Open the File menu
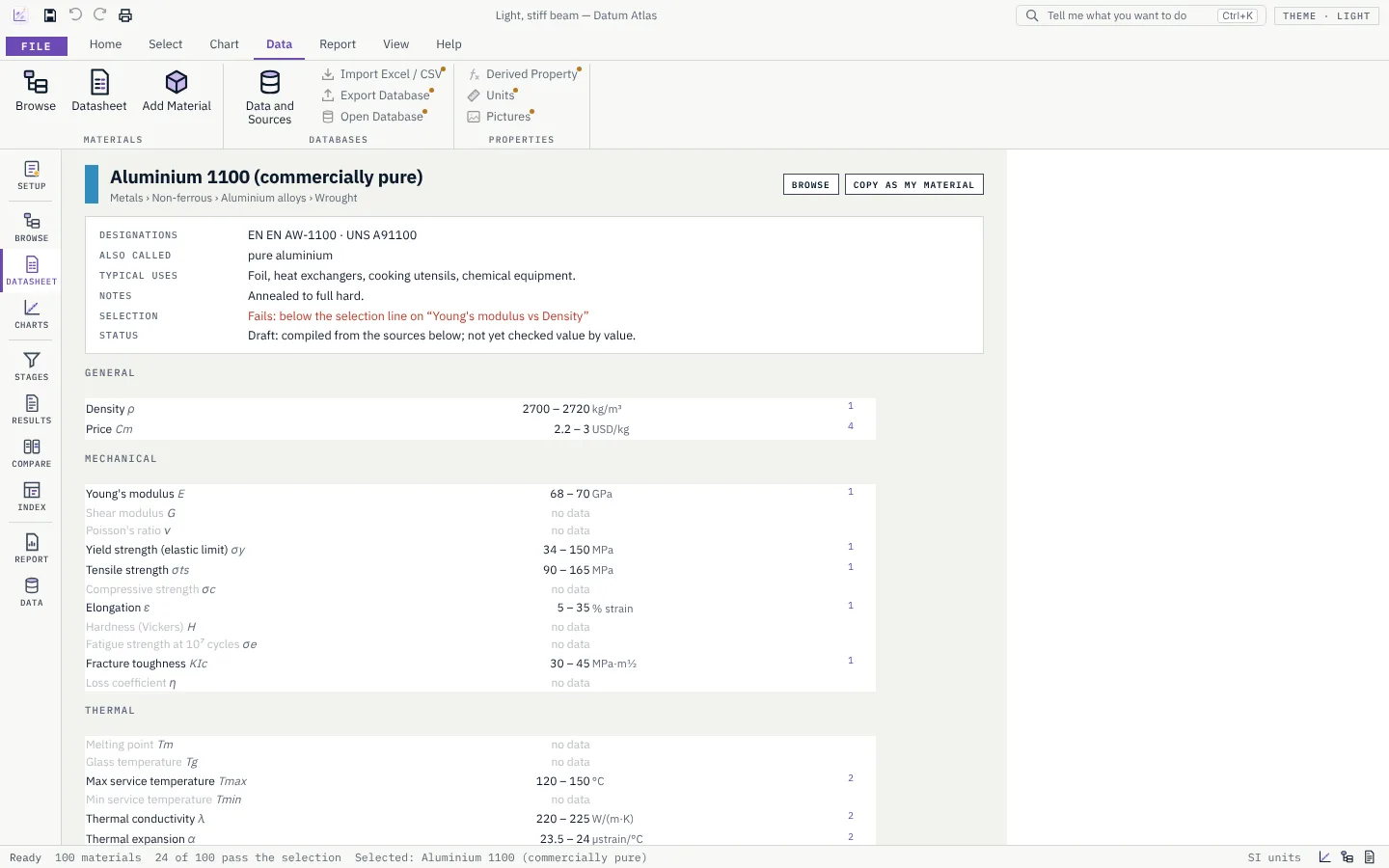Image resolution: width=1389 pixels, height=868 pixels. [x=37, y=46]
